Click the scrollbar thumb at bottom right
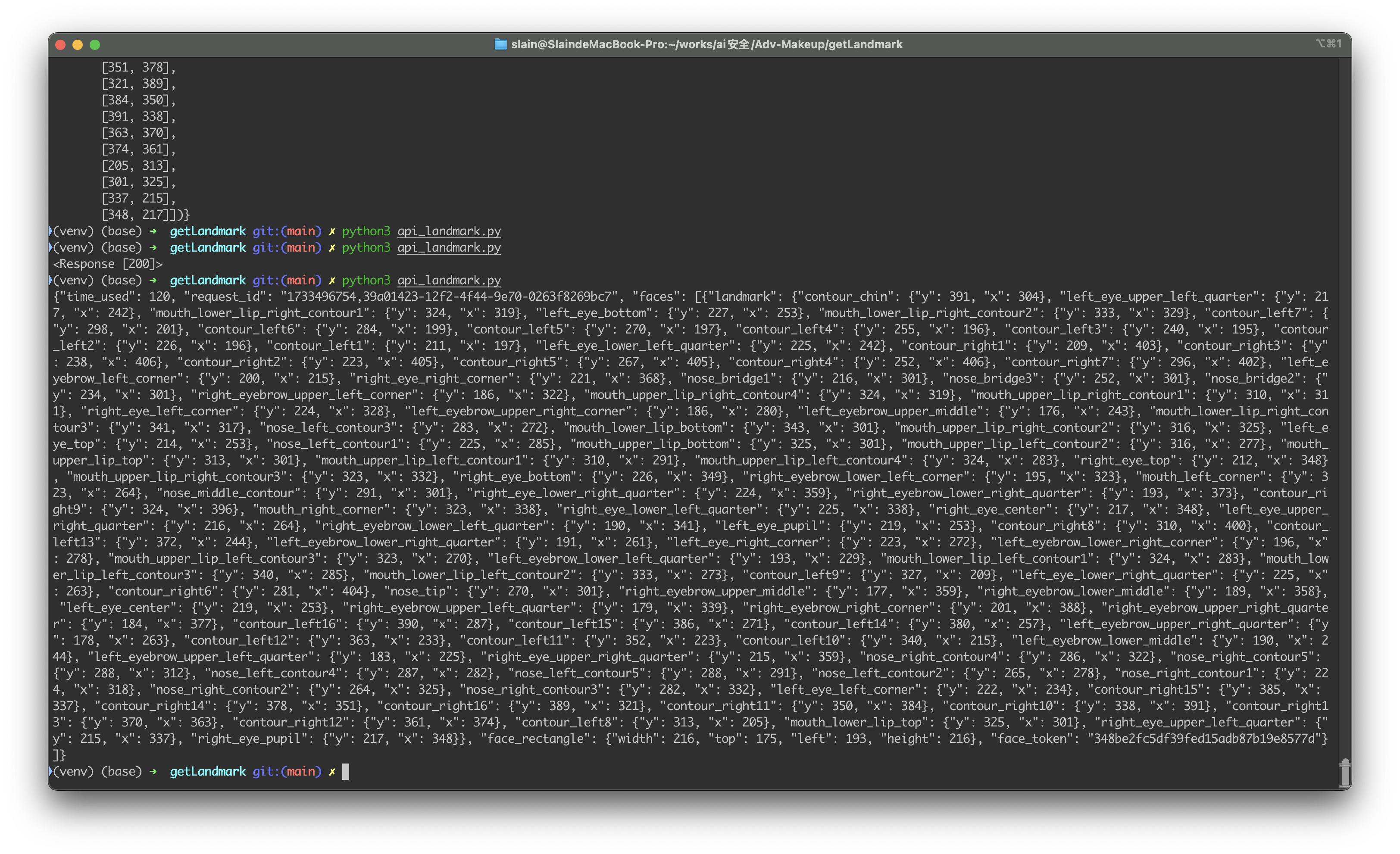This screenshot has height=854, width=1400. click(1344, 772)
